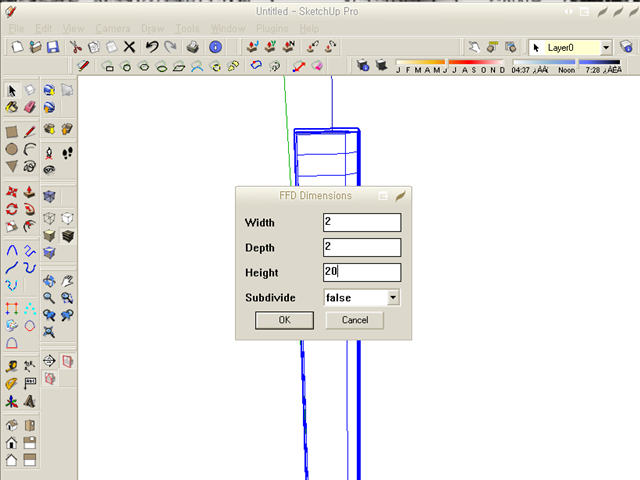The height and width of the screenshot is (480, 640).
Task: Open the Layer Manager icon
Action: pyautogui.click(x=626, y=47)
